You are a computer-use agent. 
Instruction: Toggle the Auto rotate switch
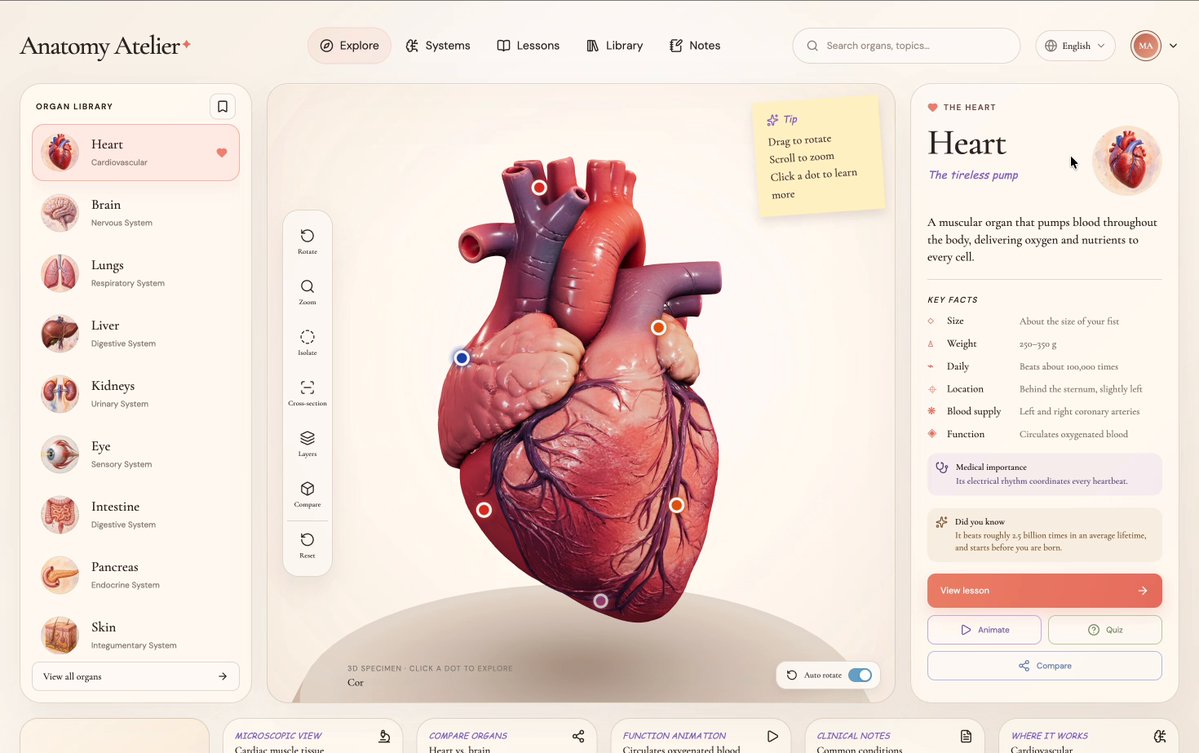pos(859,675)
